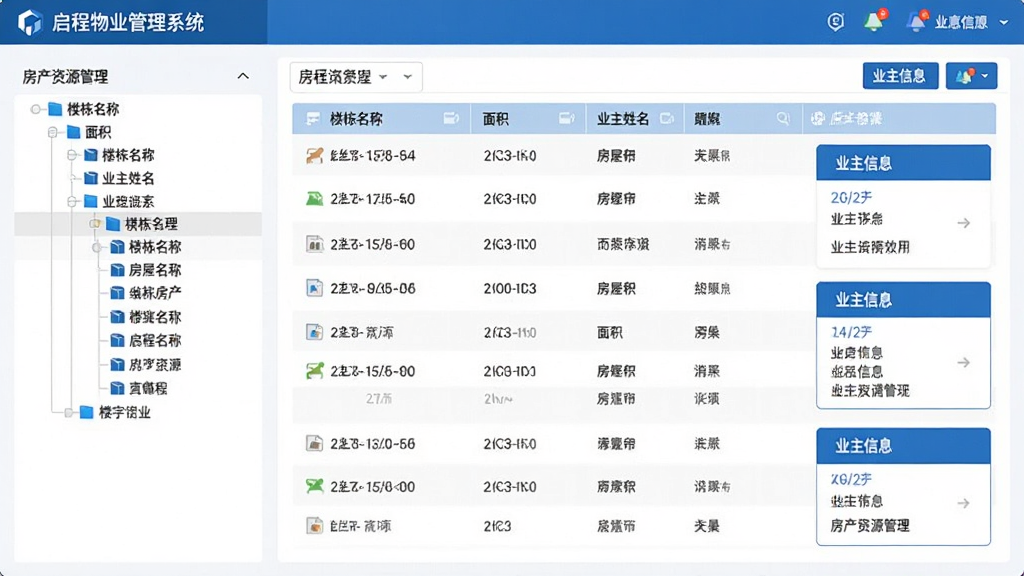Viewport: 1024px width, 576px height.
Task: Click the 业主信息 header of the 14/2 card
Action: click(x=903, y=300)
